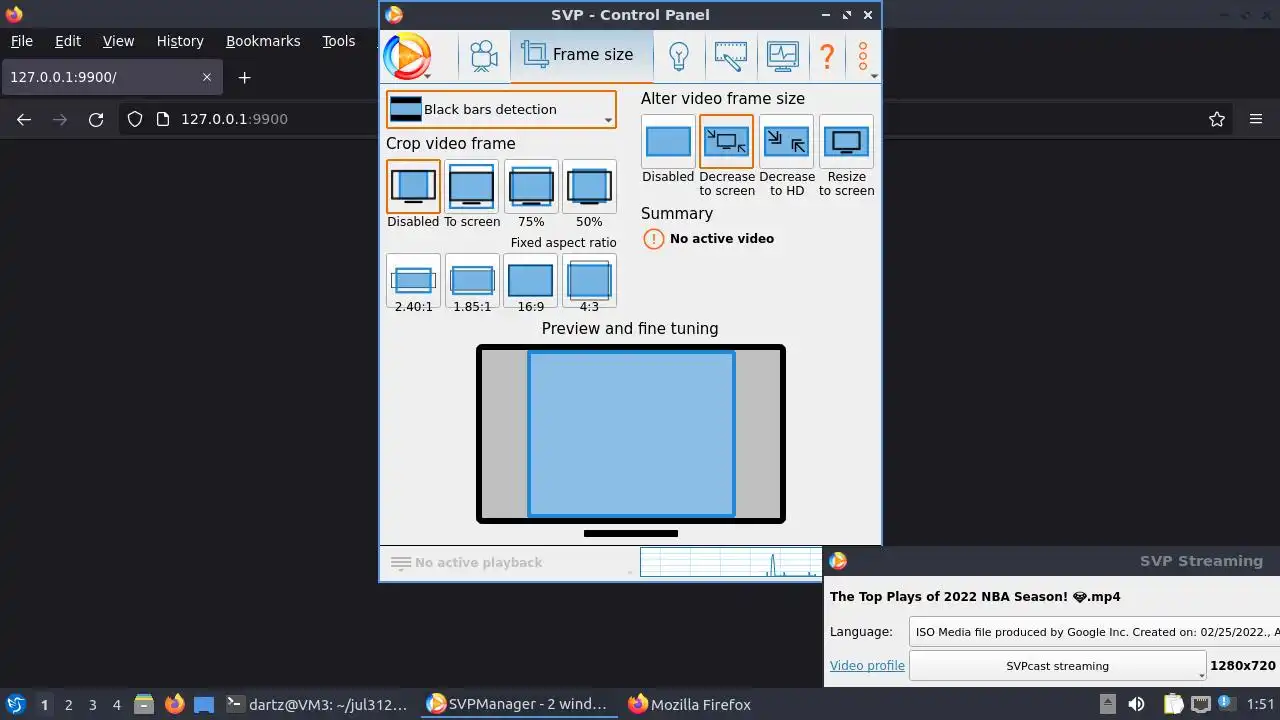
Task: Reload the Firefox page
Action: coord(96,119)
